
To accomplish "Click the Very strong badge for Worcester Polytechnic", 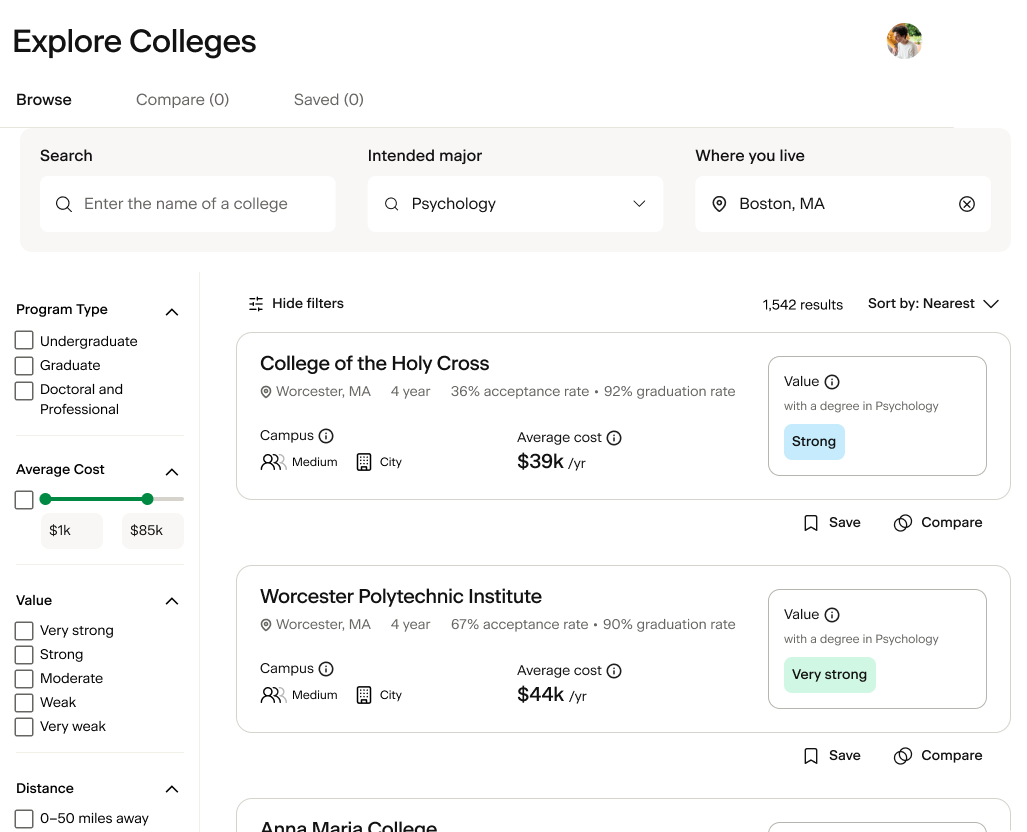I will [x=829, y=675].
